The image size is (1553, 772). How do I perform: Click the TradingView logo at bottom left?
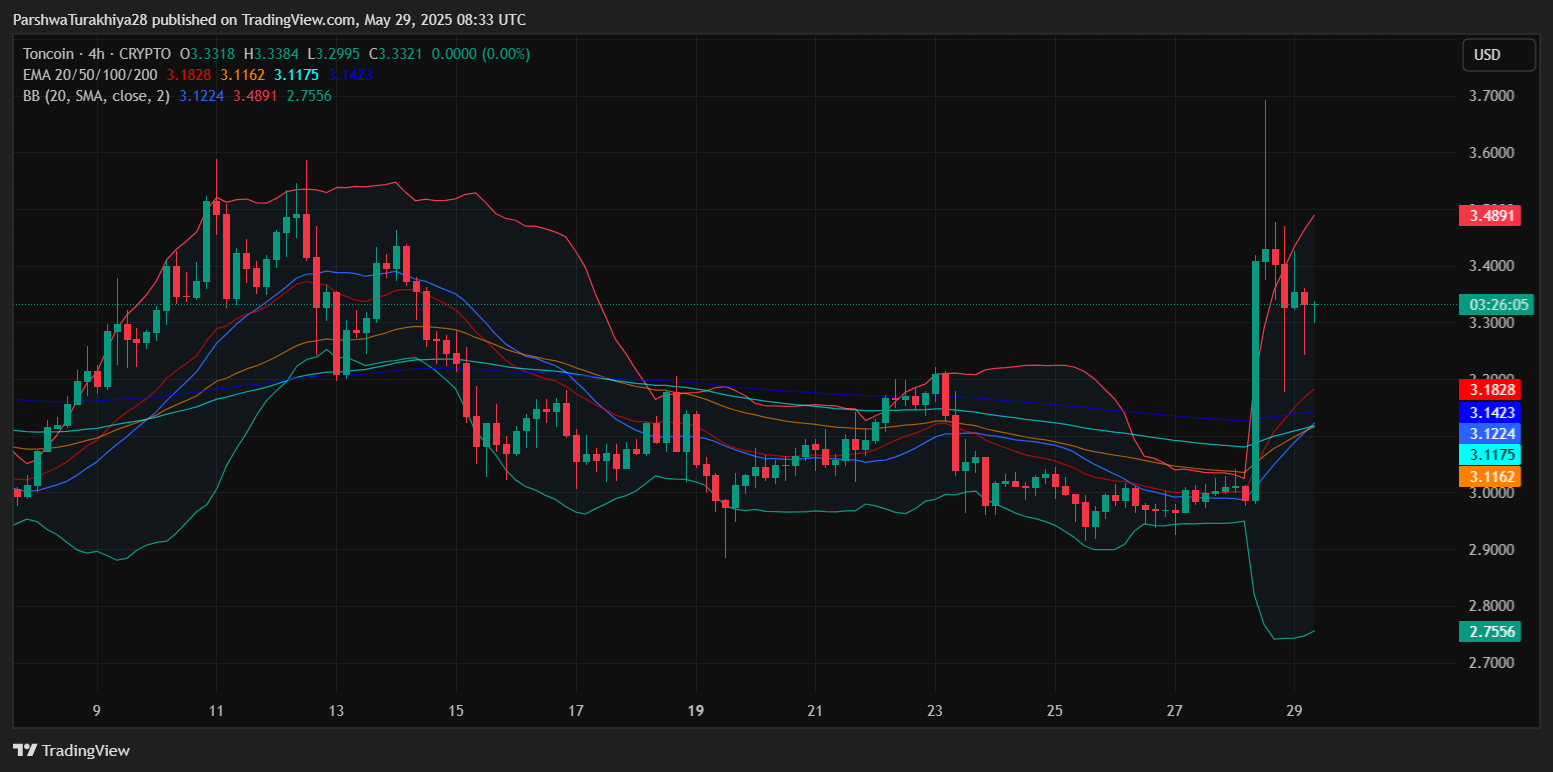71,750
